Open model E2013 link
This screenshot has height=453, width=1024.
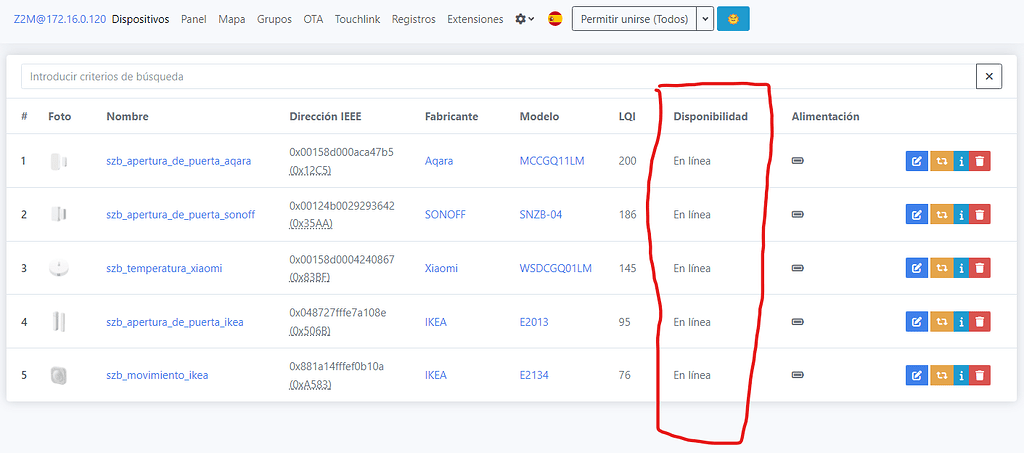point(534,322)
